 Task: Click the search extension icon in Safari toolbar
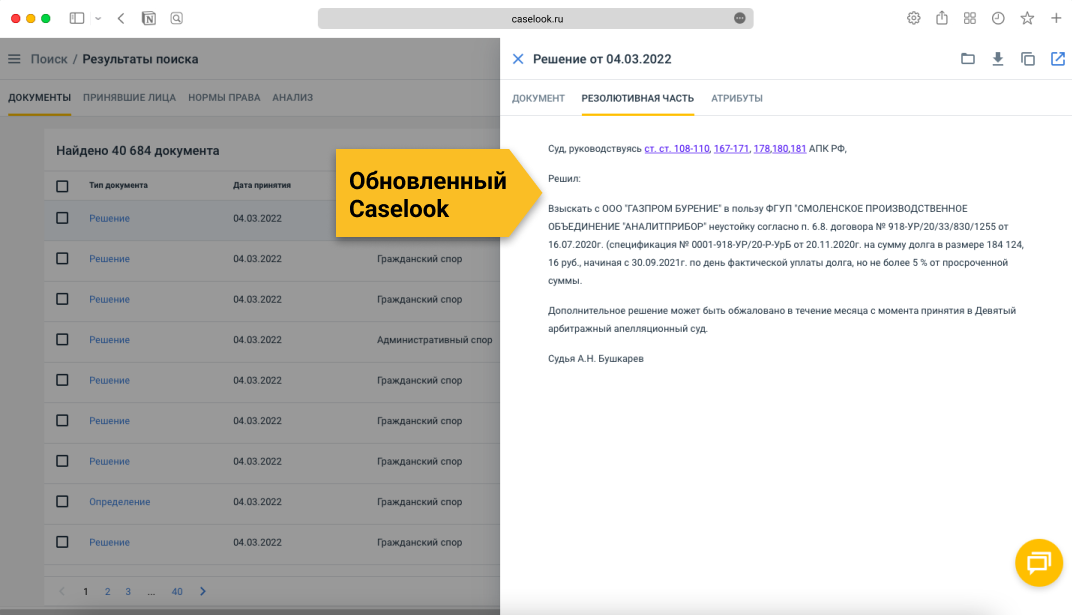pos(176,18)
